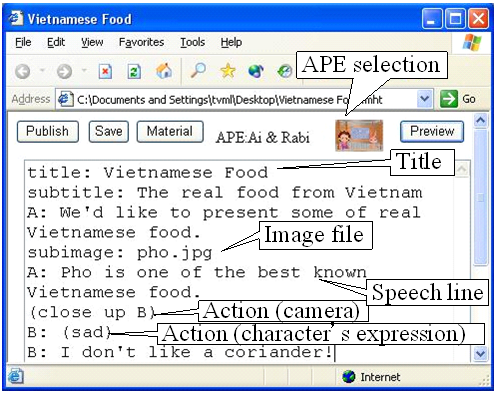Close the Vietnamese Food window
The image size is (498, 394).
click(479, 19)
